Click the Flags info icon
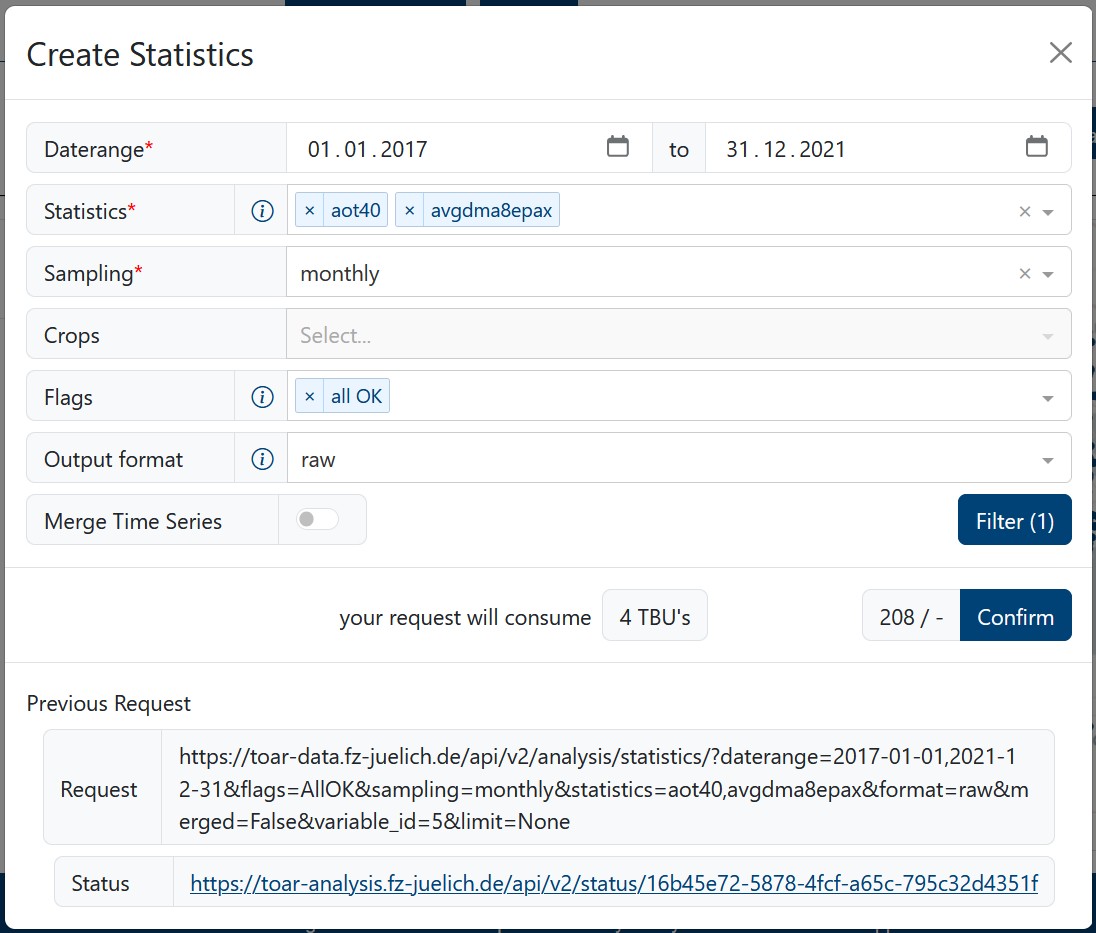1096x933 pixels. 262,397
